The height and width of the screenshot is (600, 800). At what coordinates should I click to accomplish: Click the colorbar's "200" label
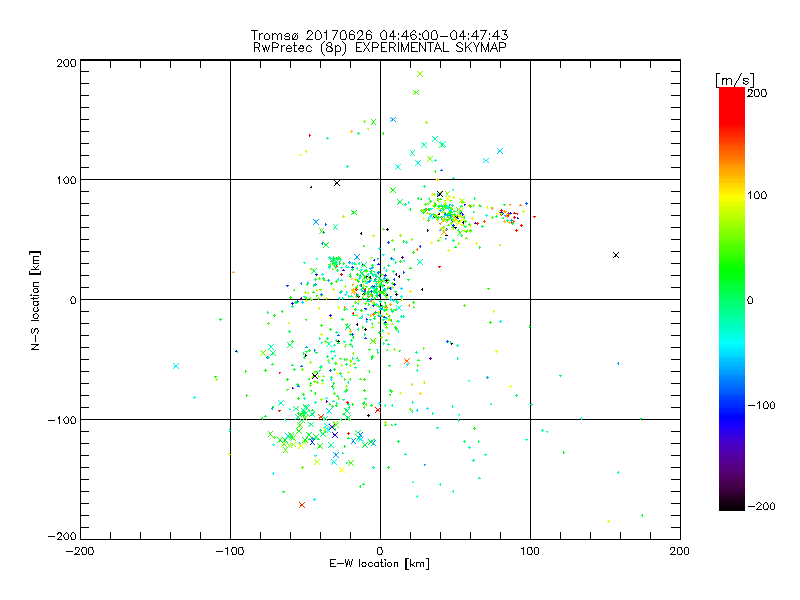(x=757, y=93)
